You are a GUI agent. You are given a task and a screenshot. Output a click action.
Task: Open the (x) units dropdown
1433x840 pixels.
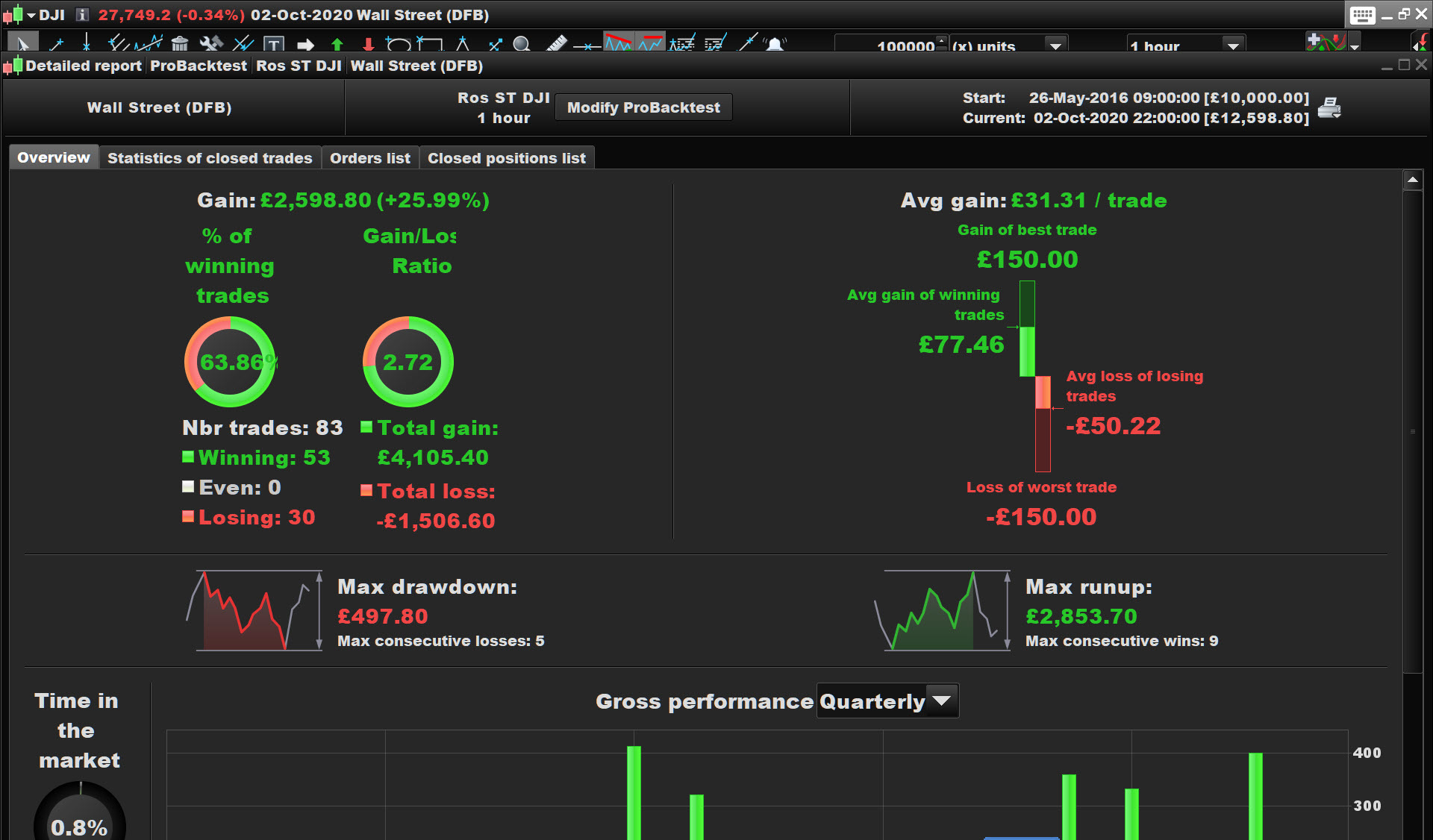(1055, 46)
